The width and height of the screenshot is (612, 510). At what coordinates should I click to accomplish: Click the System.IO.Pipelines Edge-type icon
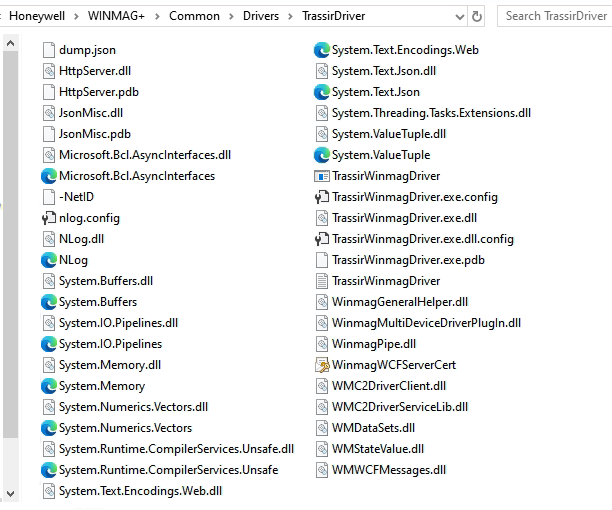coord(49,344)
